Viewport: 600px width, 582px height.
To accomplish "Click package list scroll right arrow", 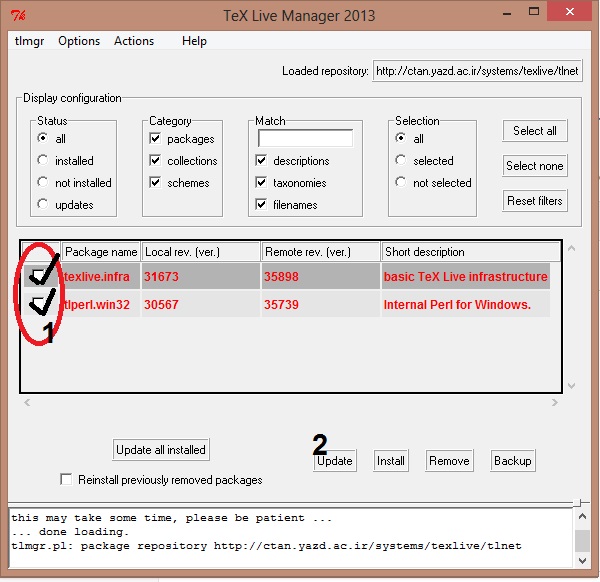I will pos(554,402).
